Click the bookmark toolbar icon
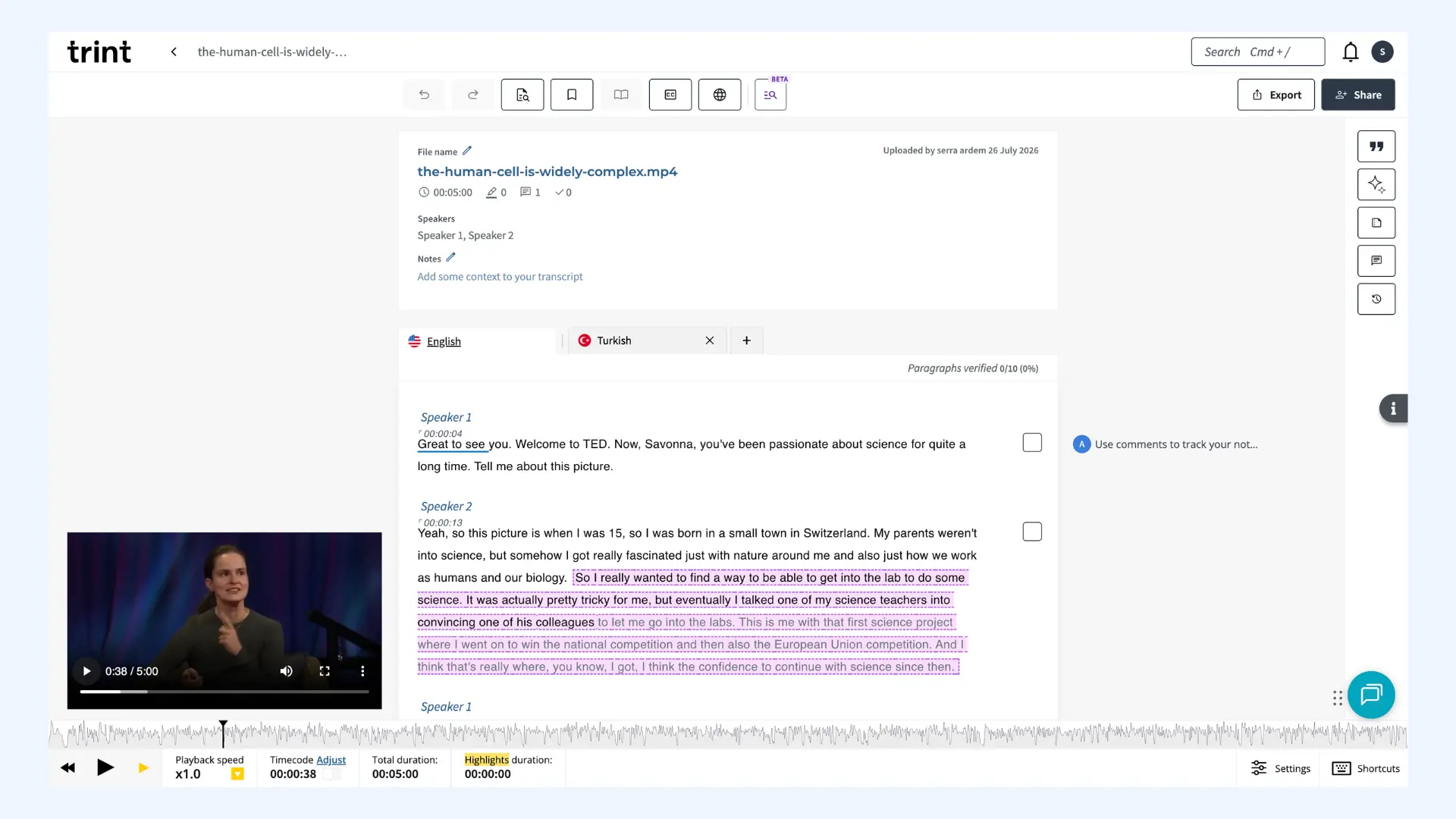1456x819 pixels. [572, 95]
